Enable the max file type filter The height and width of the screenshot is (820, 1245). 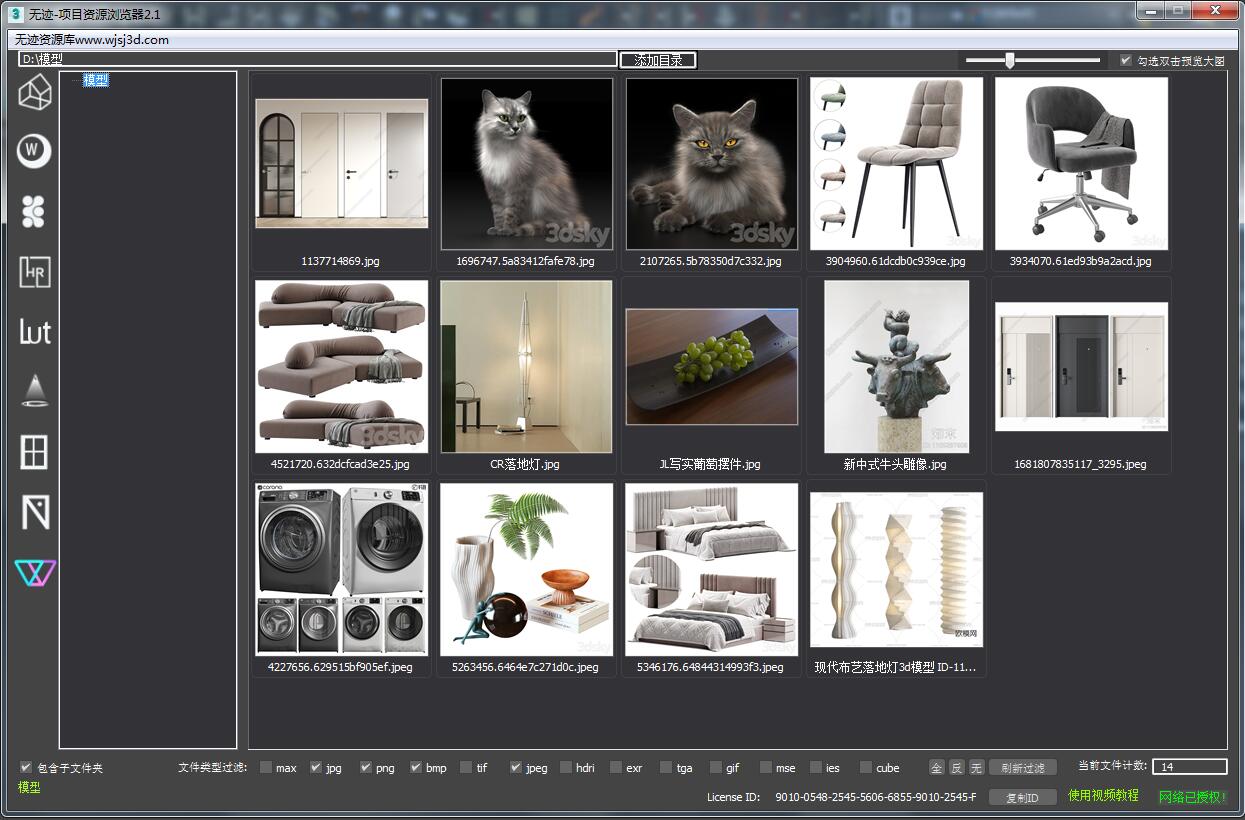tap(266, 768)
